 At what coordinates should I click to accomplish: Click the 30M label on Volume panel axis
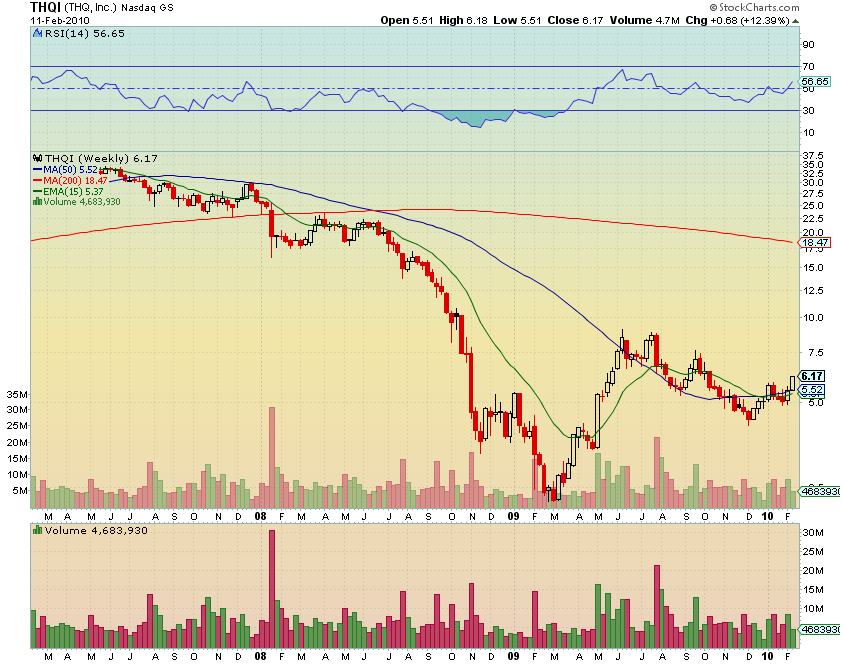click(x=813, y=532)
